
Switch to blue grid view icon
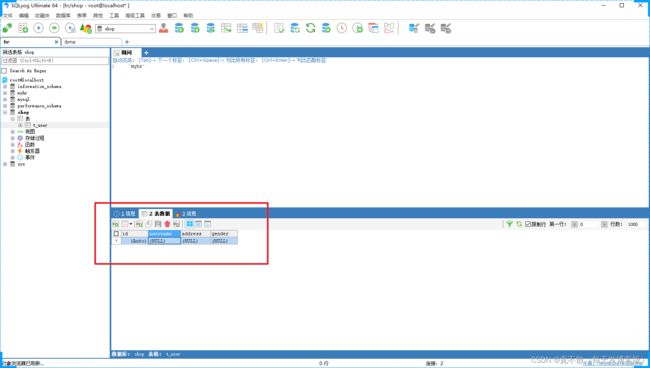coord(190,224)
